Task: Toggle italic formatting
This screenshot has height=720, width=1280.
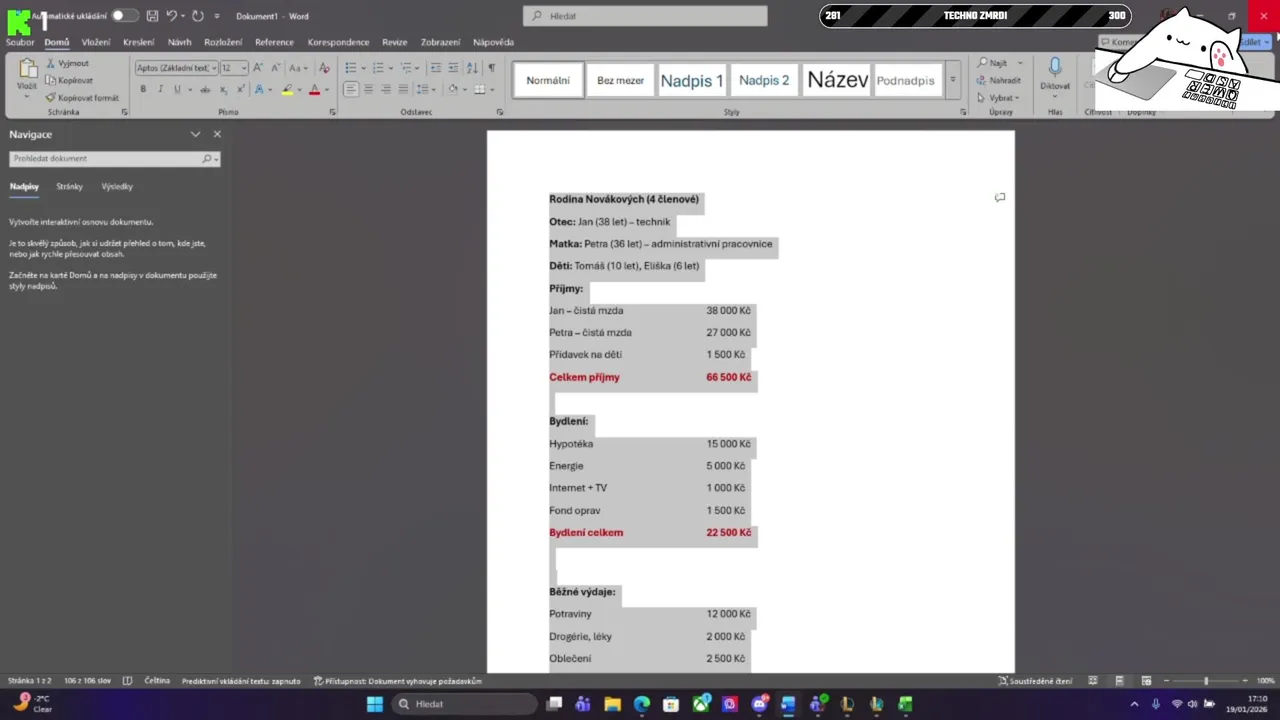Action: (160, 89)
